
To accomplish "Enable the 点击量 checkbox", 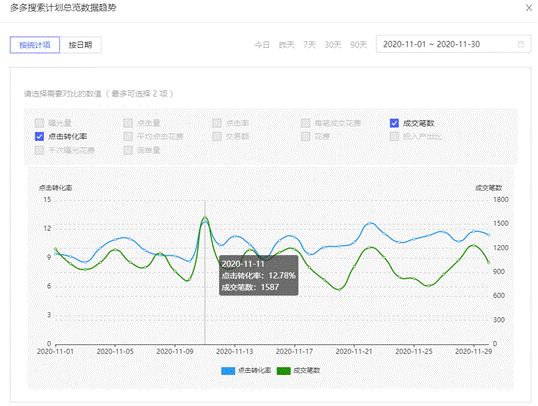I will [x=128, y=123].
